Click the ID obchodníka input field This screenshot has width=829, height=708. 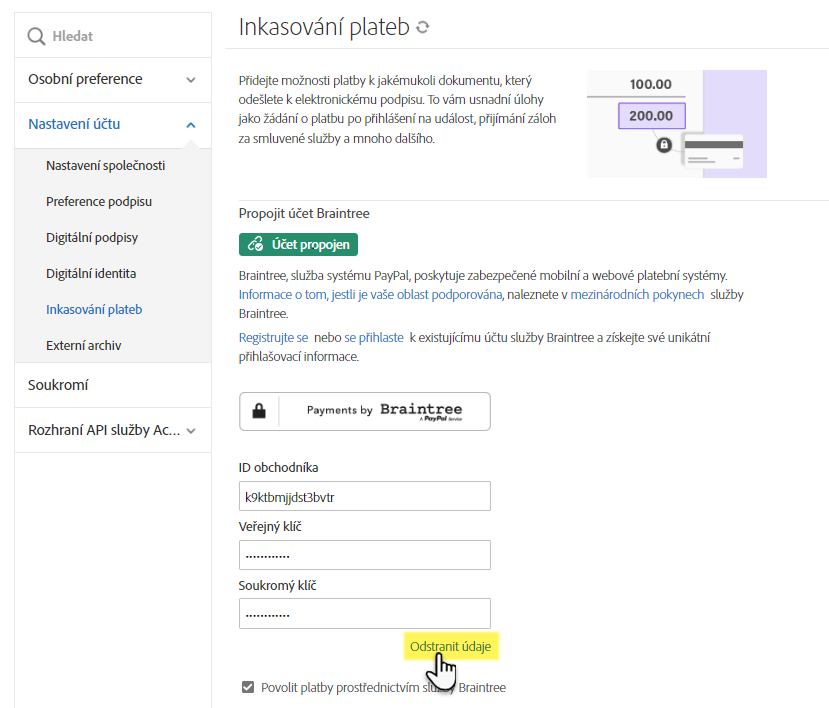pyautogui.click(x=364, y=496)
